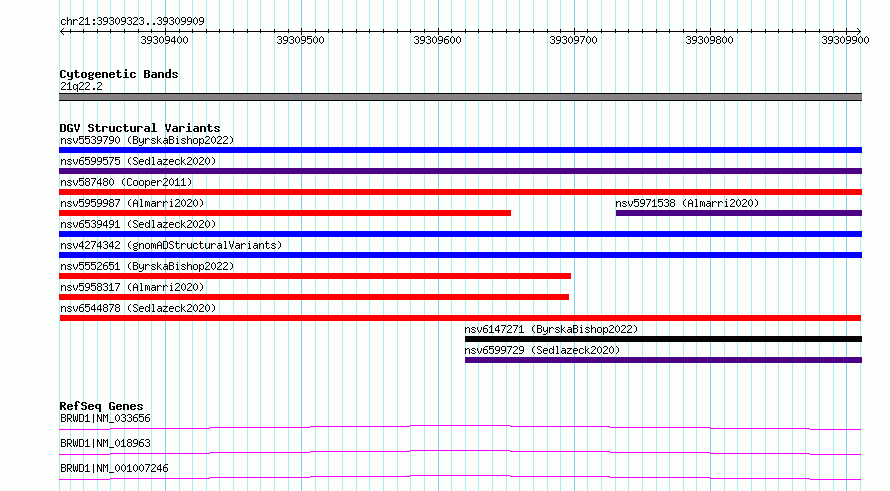Open BRWD1|NM_033656 gene label
This screenshot has width=890, height=491.
[105, 418]
